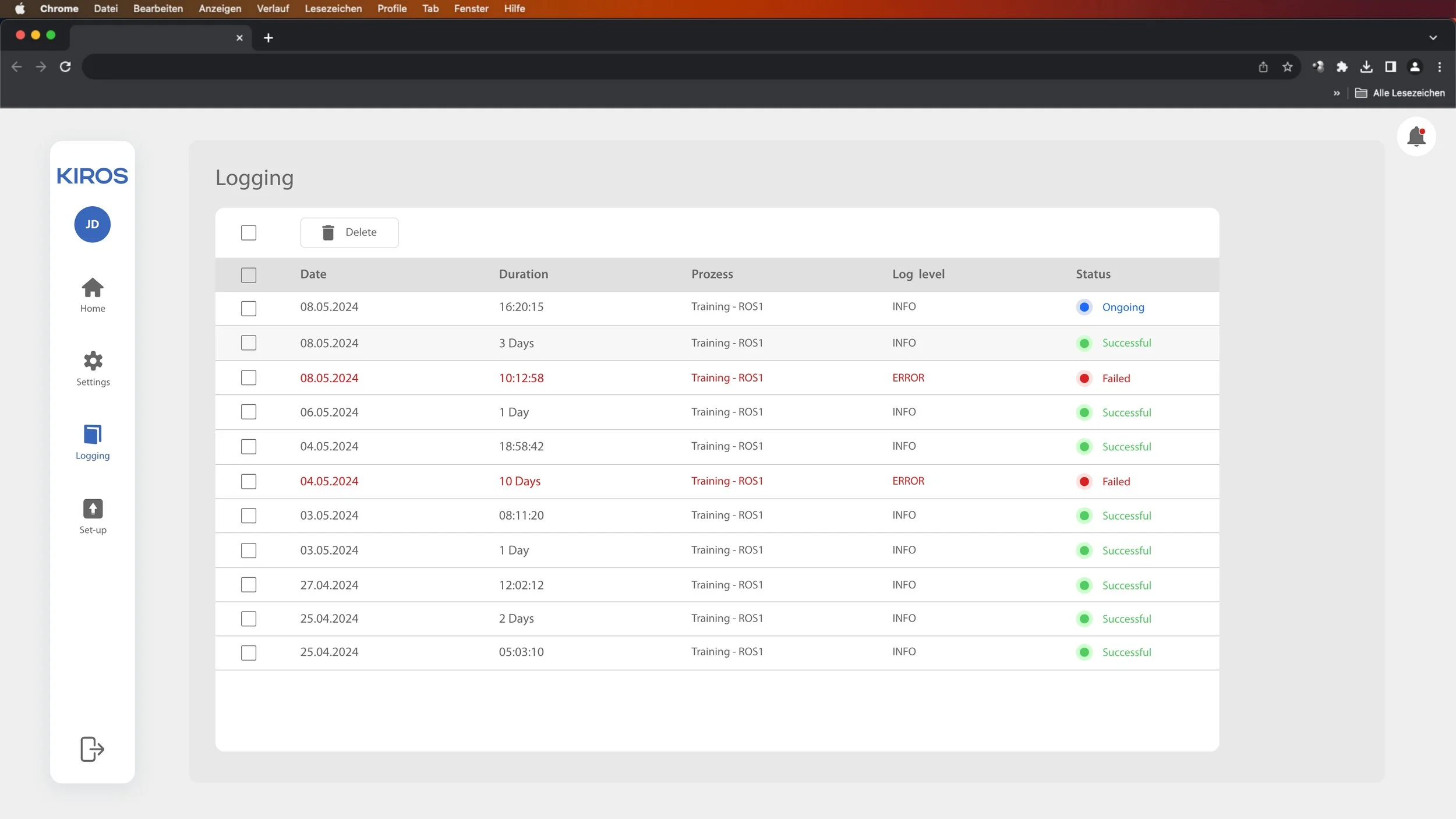
Task: Open the Verlauf menu
Action: coord(273,9)
